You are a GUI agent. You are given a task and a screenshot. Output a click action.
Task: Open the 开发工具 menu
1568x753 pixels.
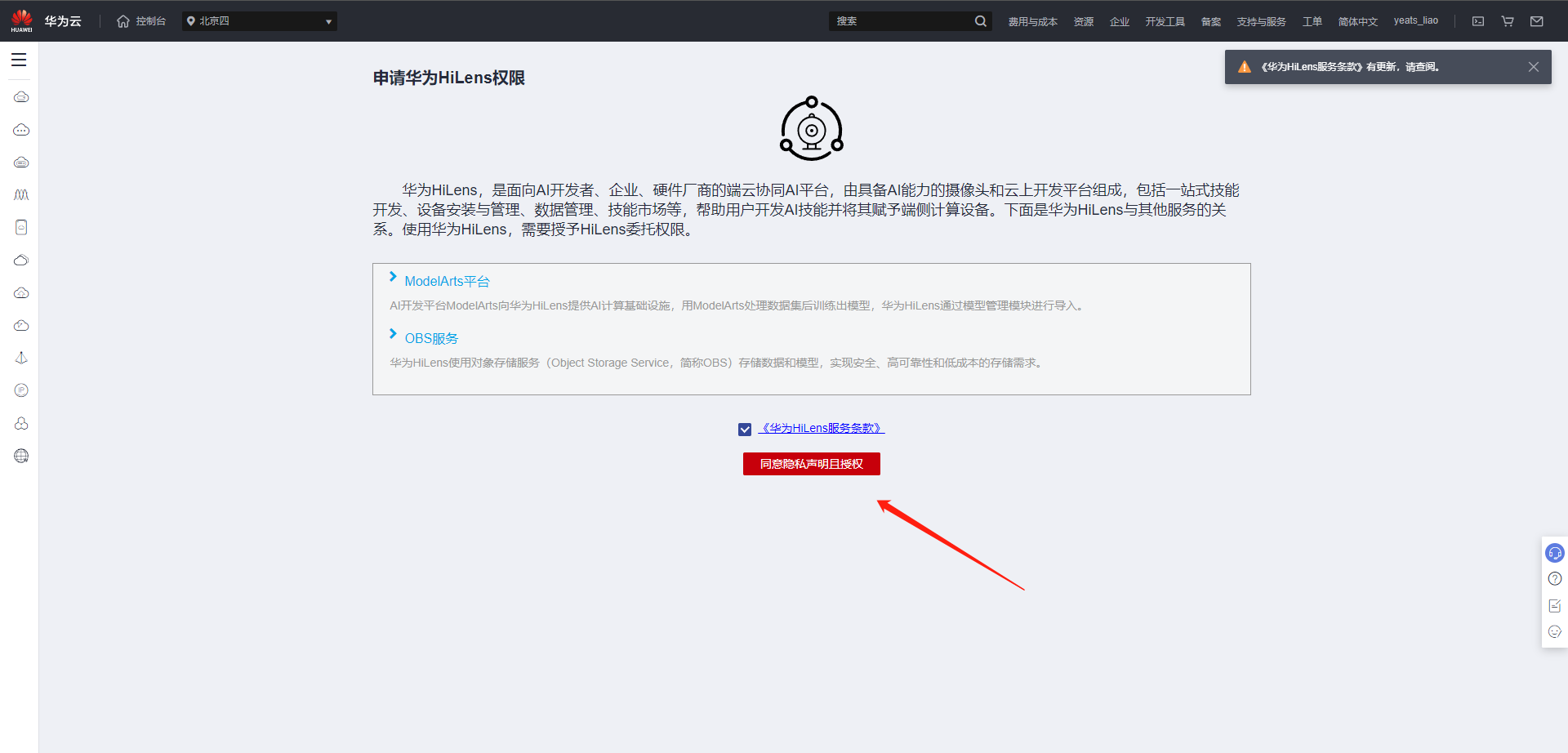point(1165,21)
